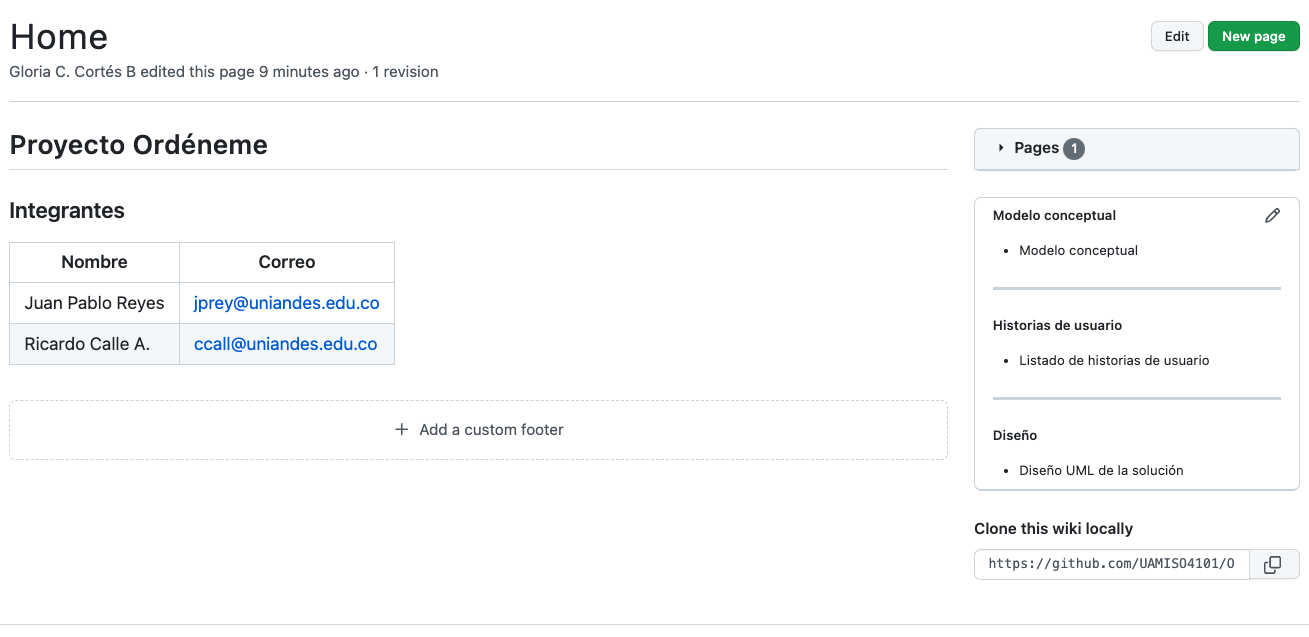
Task: Click the plus icon for custom footer
Action: click(402, 430)
